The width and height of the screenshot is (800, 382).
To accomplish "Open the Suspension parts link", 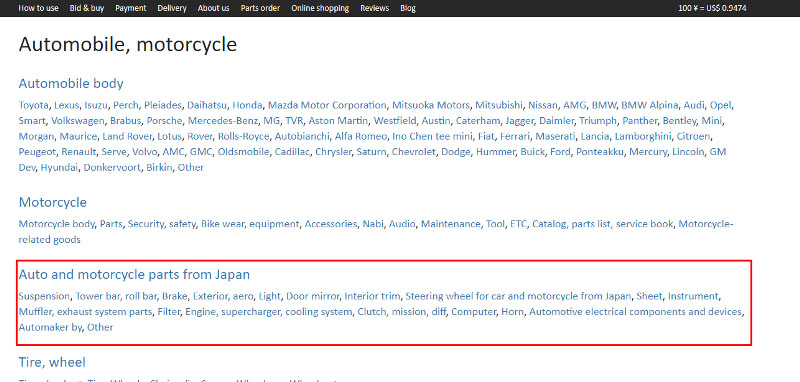I will 44,296.
